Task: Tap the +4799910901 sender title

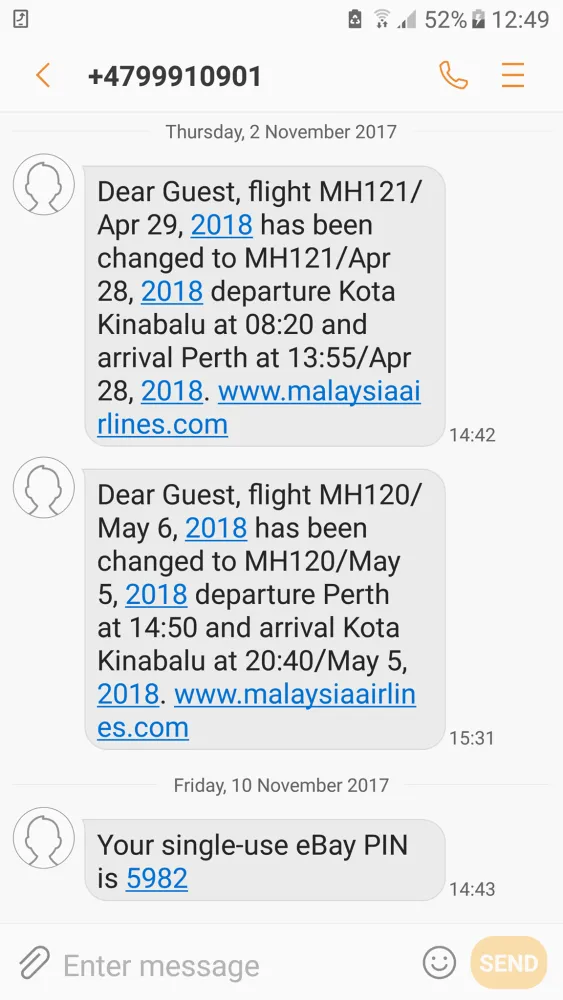Action: pos(175,76)
